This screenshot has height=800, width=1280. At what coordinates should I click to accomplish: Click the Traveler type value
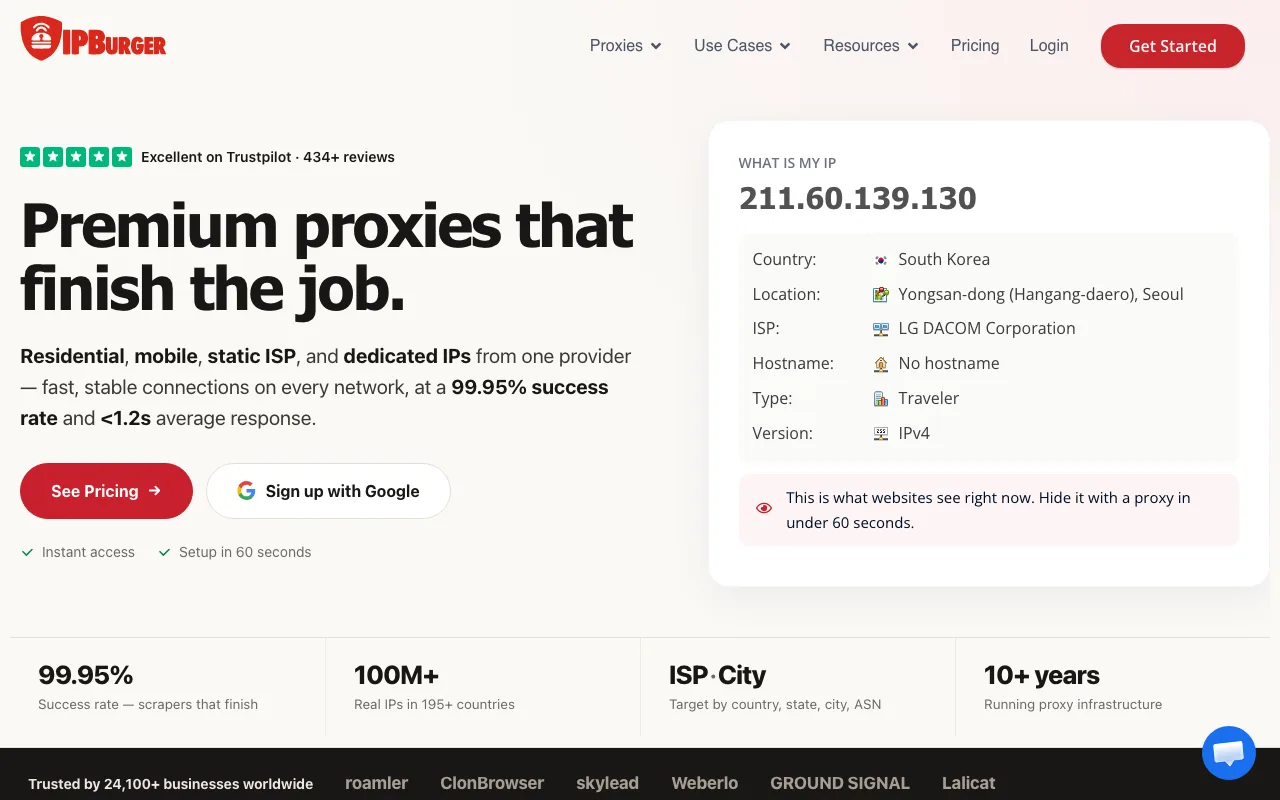point(929,398)
